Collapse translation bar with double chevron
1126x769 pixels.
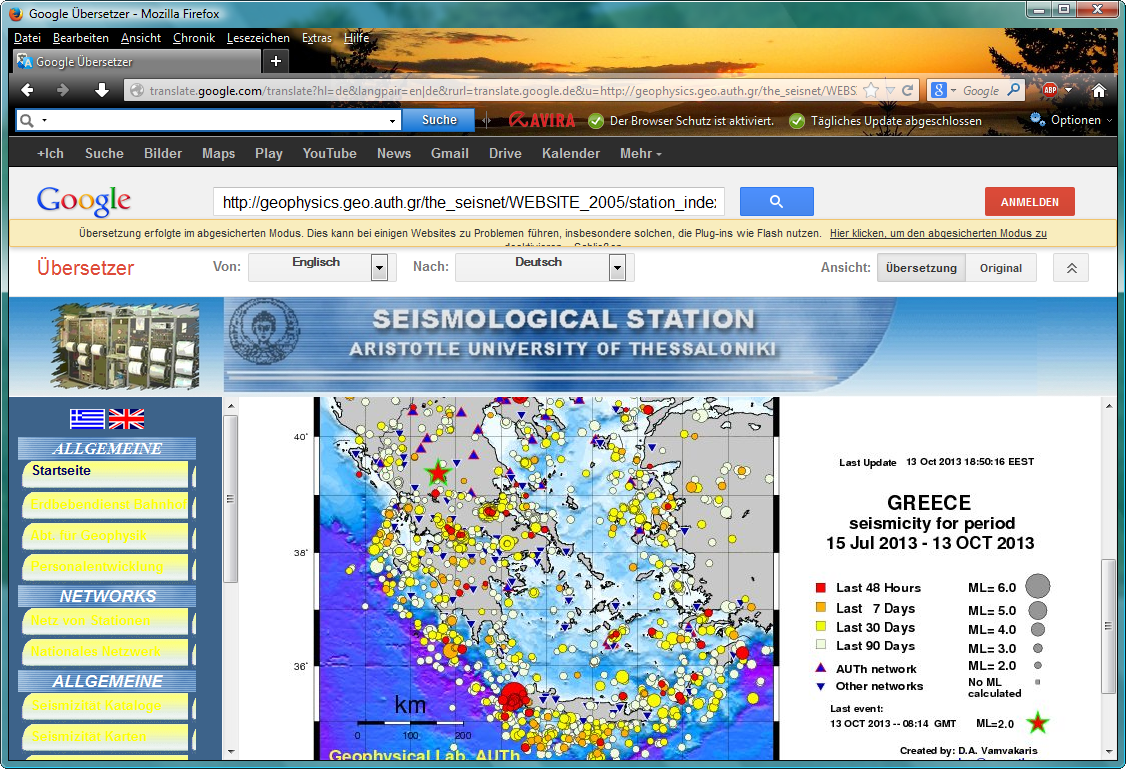coord(1070,268)
